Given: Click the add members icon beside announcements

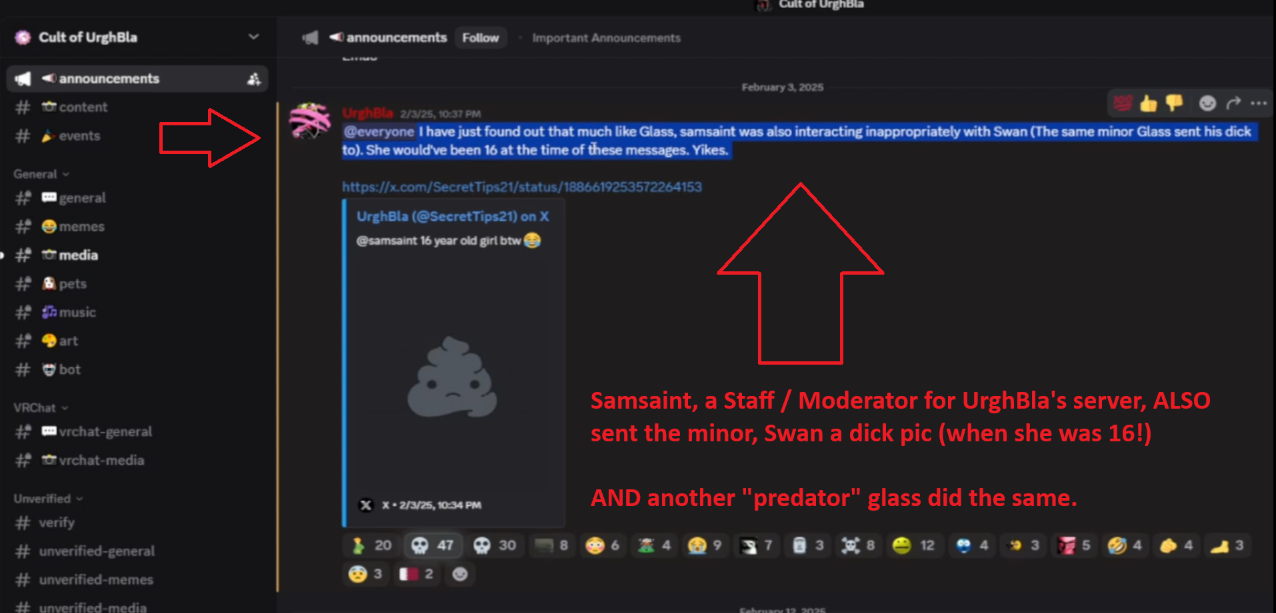Looking at the screenshot, I should tap(253, 79).
